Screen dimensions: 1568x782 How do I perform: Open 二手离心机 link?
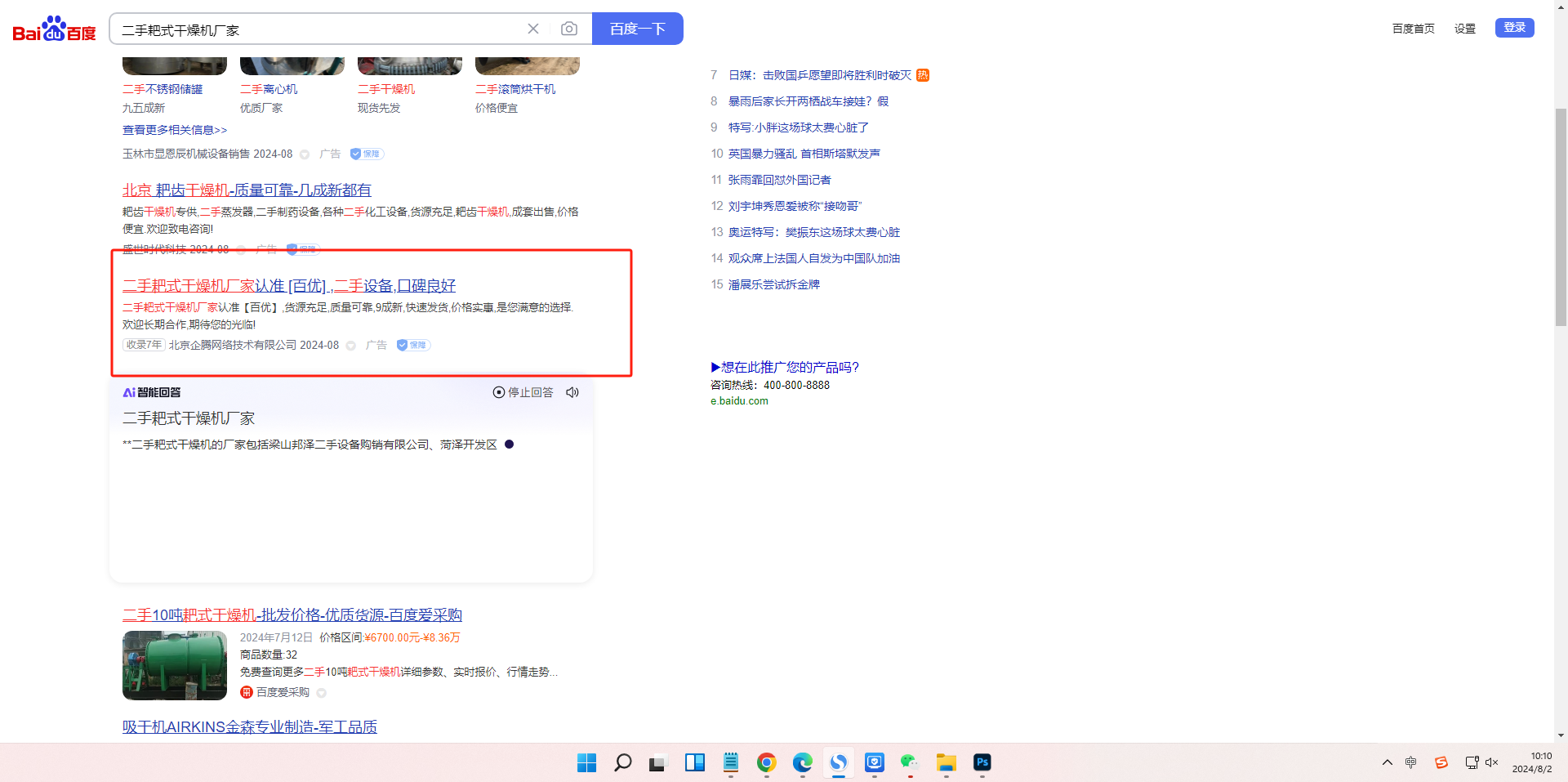(x=269, y=89)
